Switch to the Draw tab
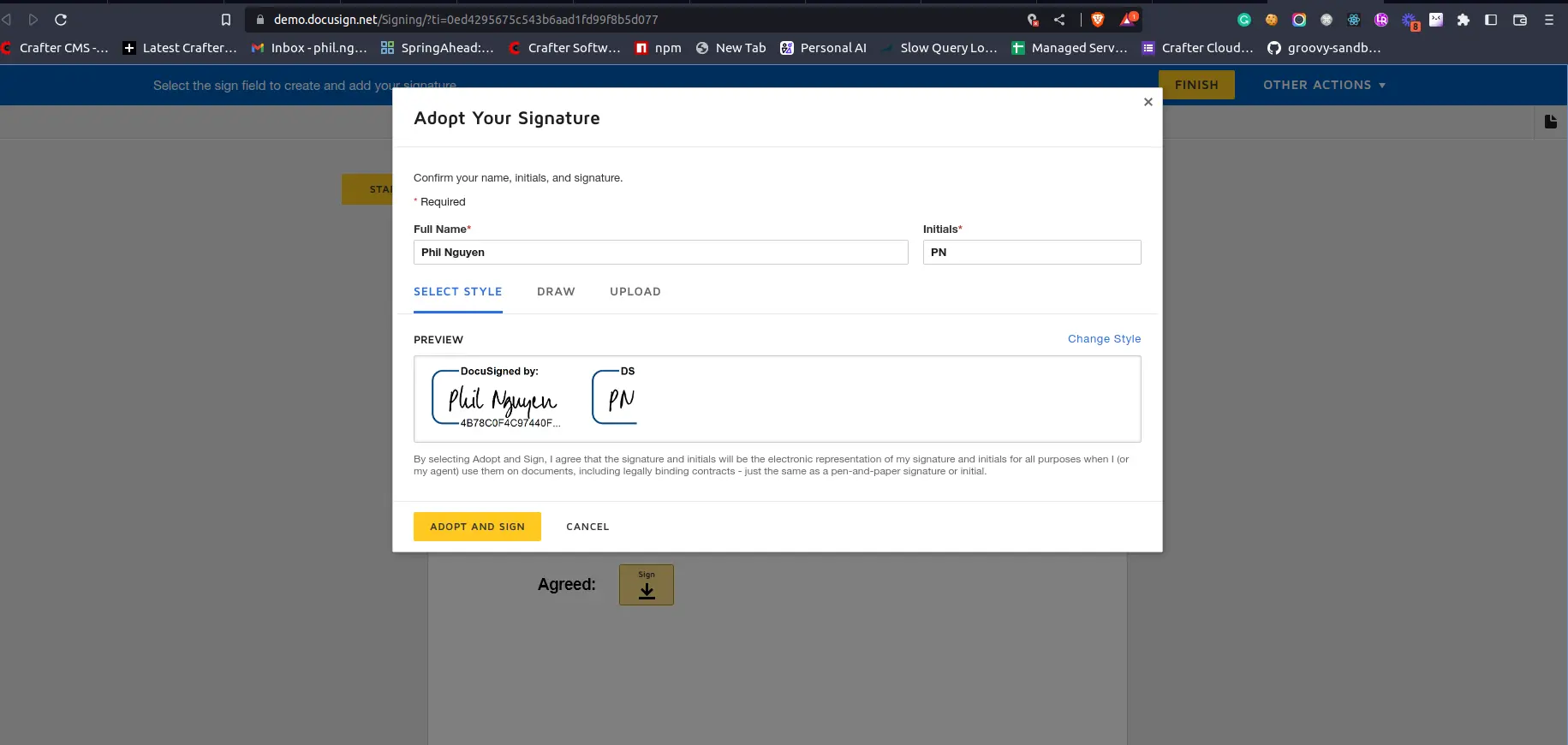Image resolution: width=1568 pixels, height=745 pixels. 556,292
